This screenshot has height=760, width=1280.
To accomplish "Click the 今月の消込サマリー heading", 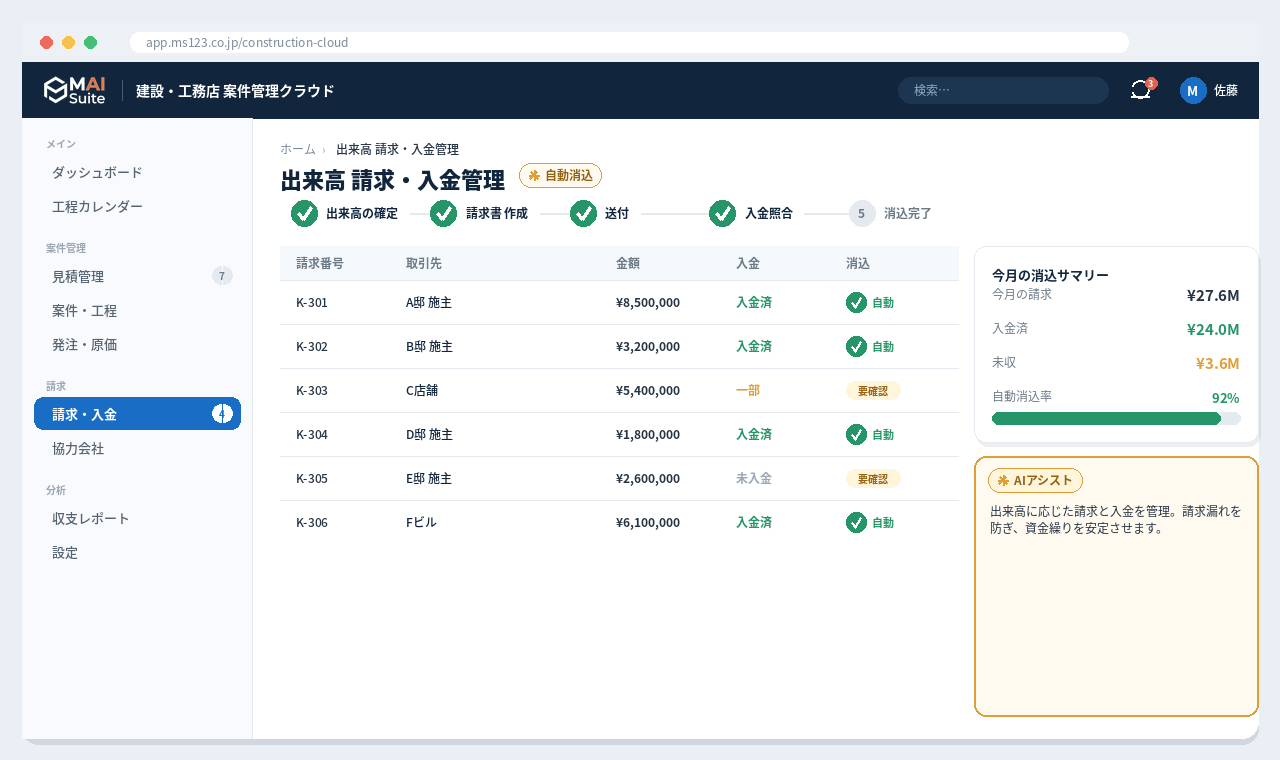I will tap(1050, 275).
